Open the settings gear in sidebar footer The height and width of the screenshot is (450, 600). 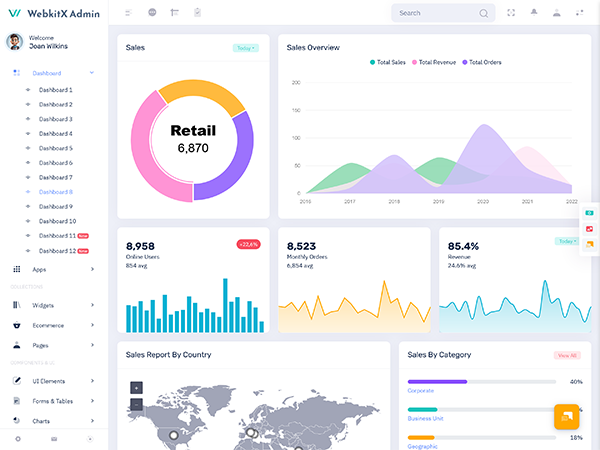click(17, 439)
